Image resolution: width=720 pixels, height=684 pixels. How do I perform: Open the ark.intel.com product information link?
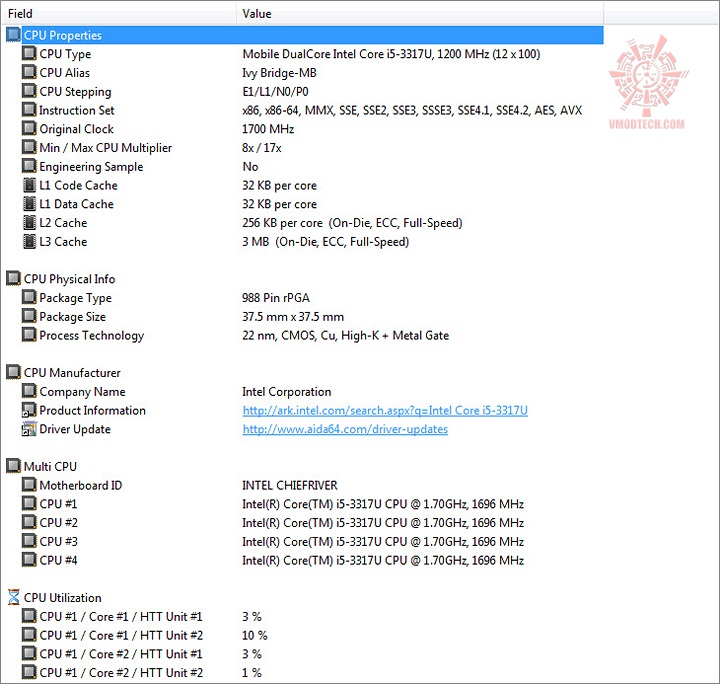(x=385, y=410)
